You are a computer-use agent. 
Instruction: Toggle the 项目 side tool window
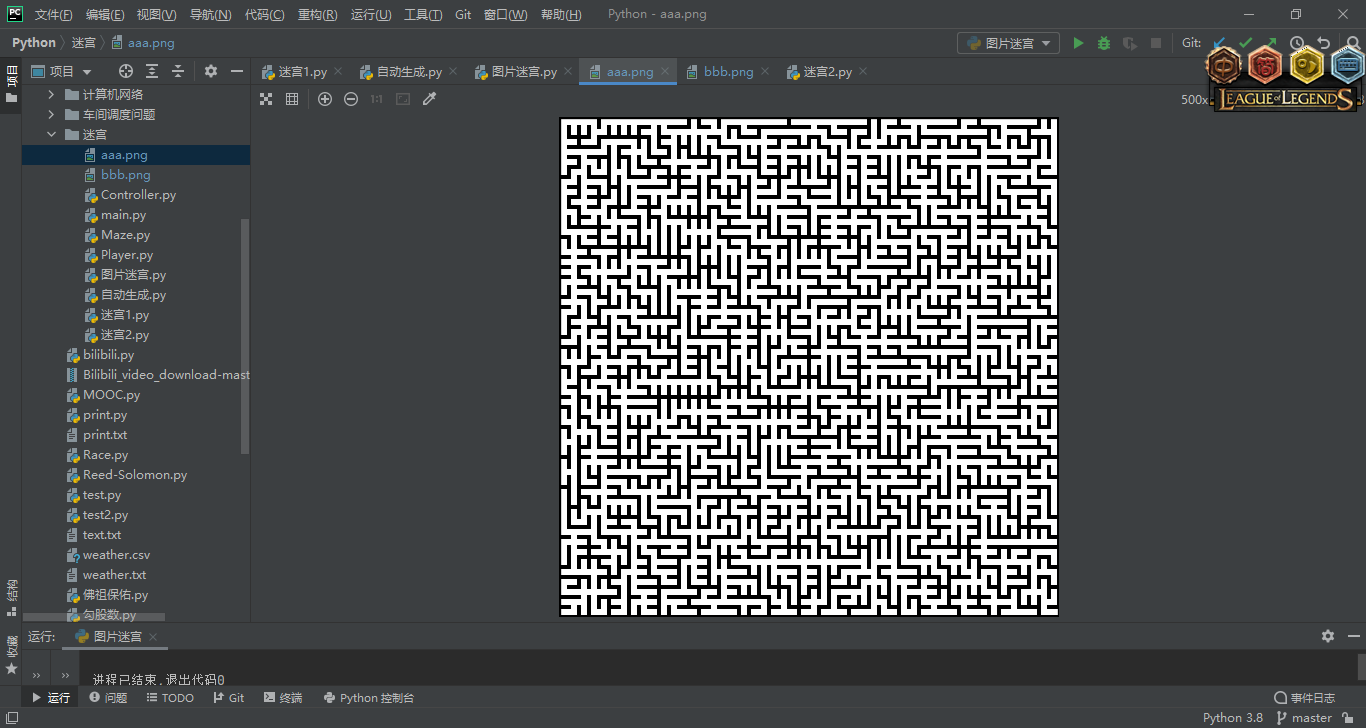pos(12,84)
